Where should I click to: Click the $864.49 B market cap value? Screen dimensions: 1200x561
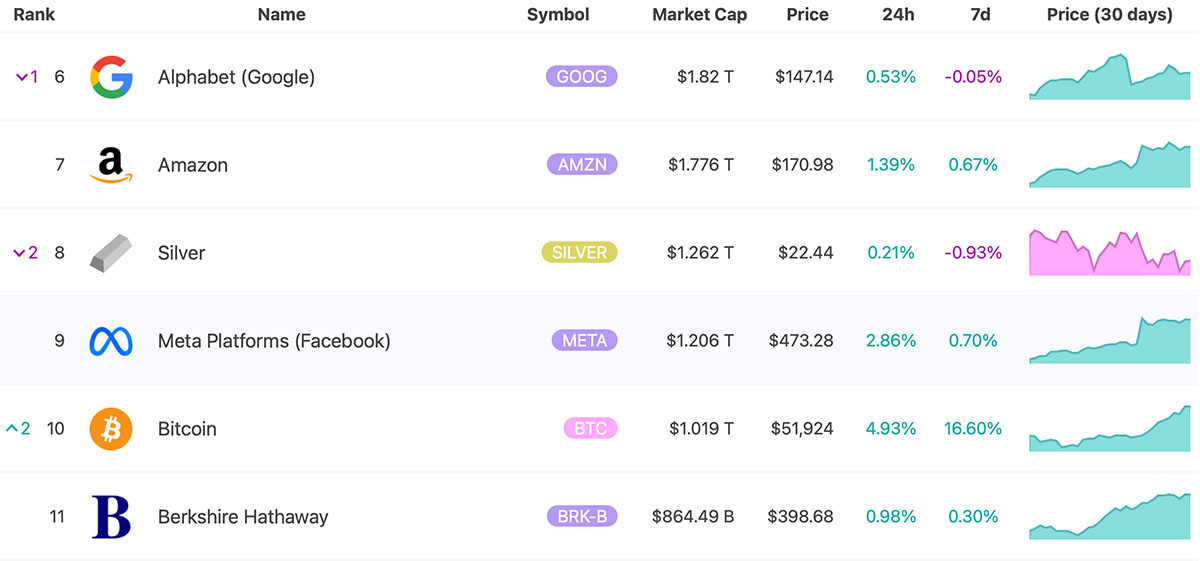[x=693, y=517]
